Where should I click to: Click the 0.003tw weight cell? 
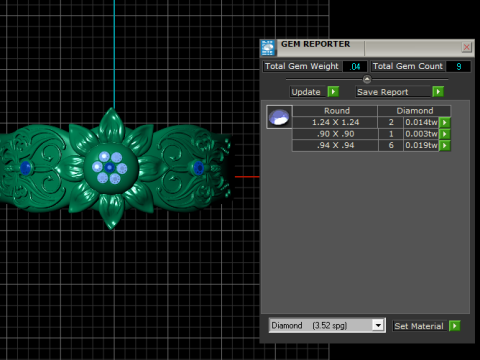tap(421, 134)
